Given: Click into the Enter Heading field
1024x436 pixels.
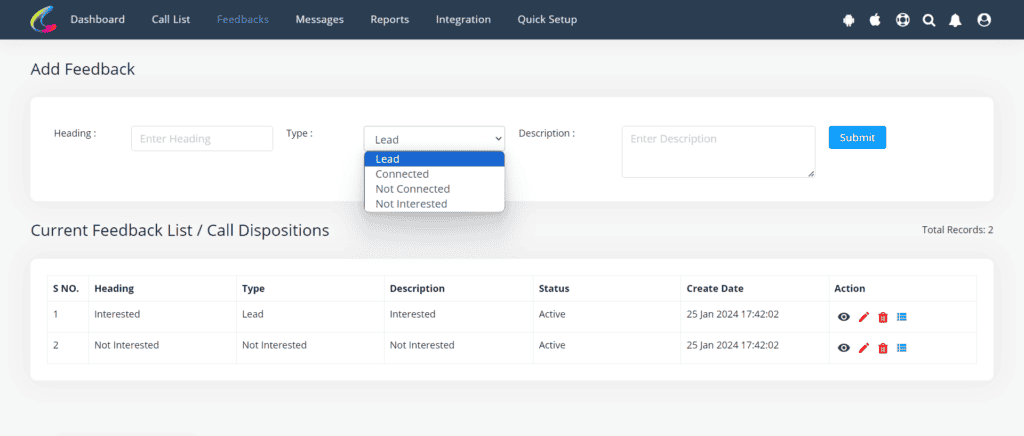Looking at the screenshot, I should [202, 139].
